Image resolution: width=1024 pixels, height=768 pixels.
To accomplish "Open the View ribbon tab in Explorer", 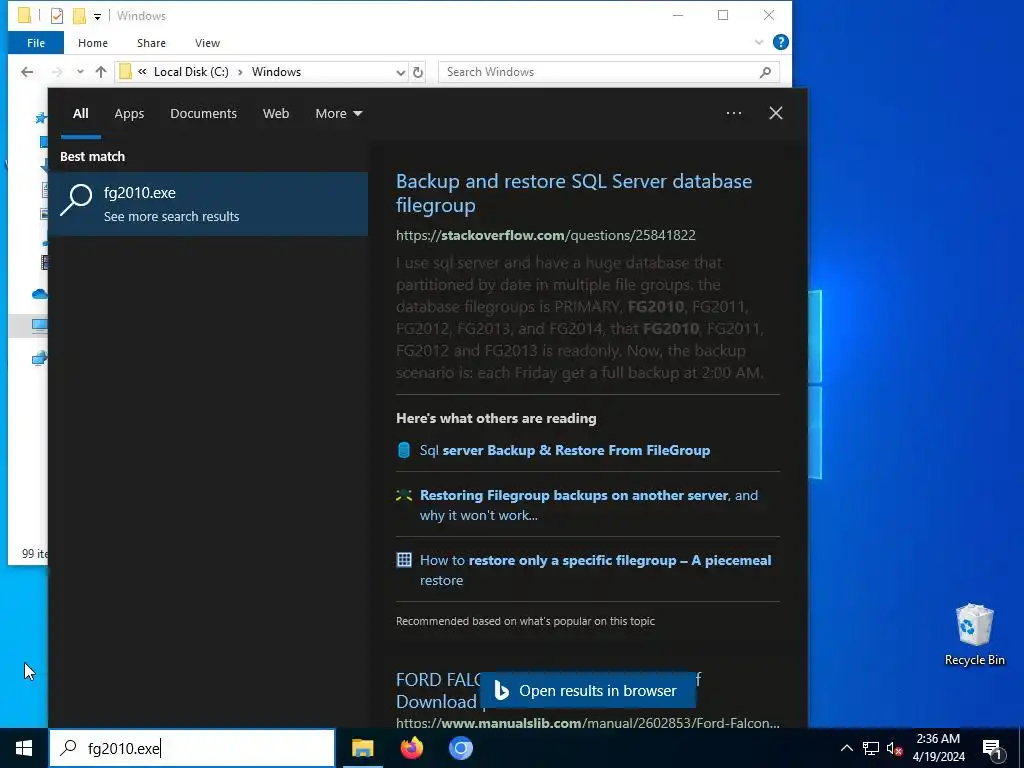I will (207, 43).
